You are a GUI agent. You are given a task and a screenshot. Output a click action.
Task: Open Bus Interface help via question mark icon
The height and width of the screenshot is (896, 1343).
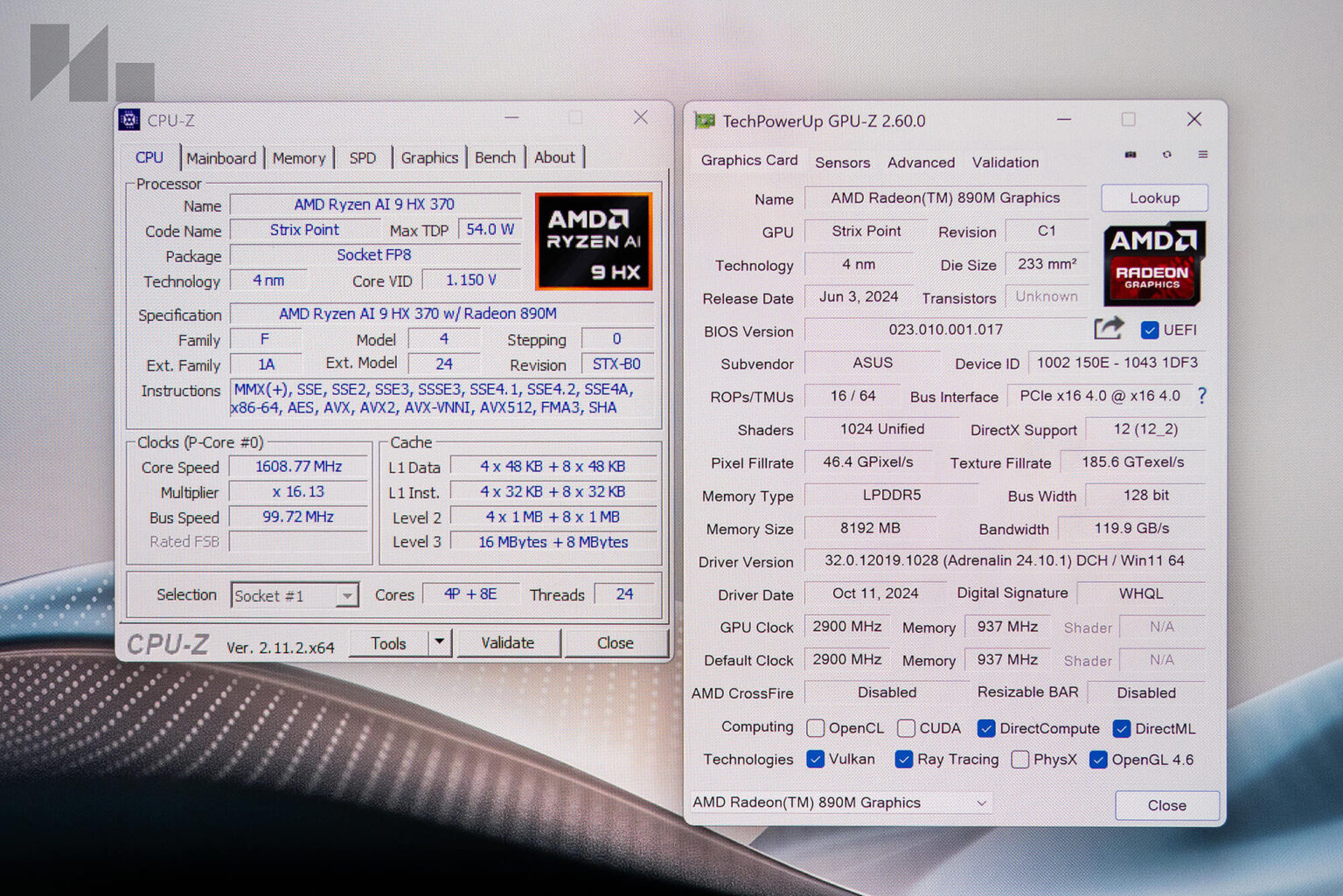coord(1202,396)
